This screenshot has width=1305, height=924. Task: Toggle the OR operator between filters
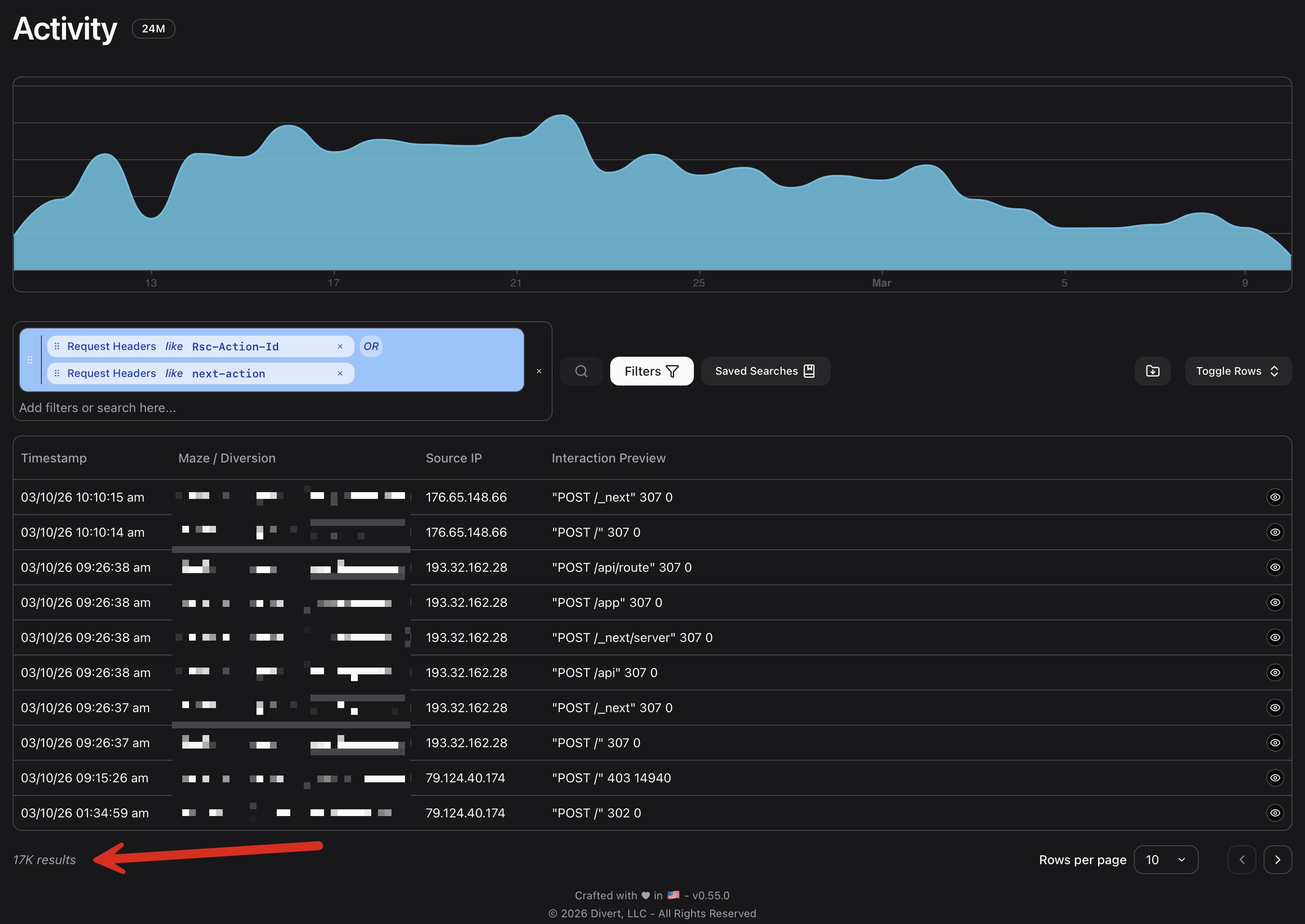(x=371, y=346)
